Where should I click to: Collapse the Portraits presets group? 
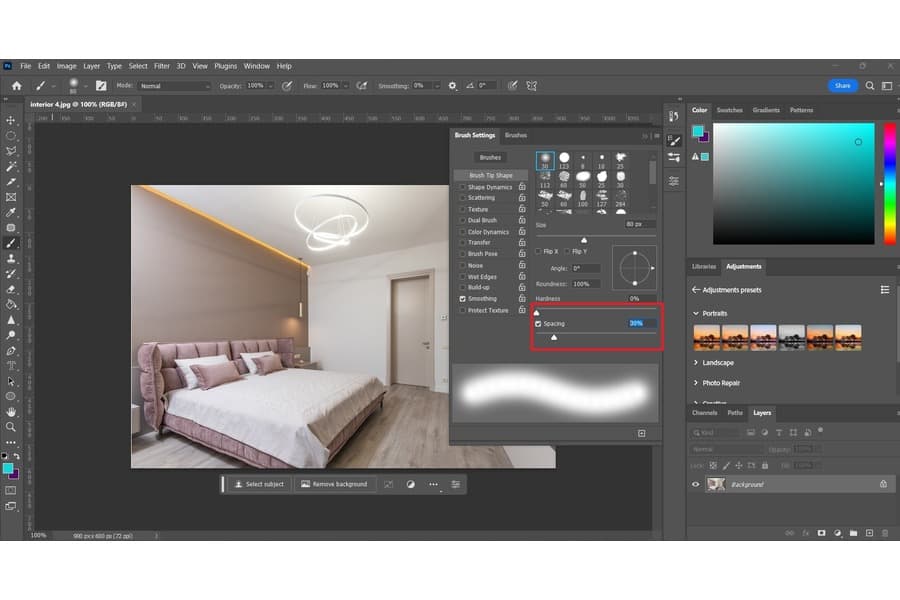tap(696, 313)
